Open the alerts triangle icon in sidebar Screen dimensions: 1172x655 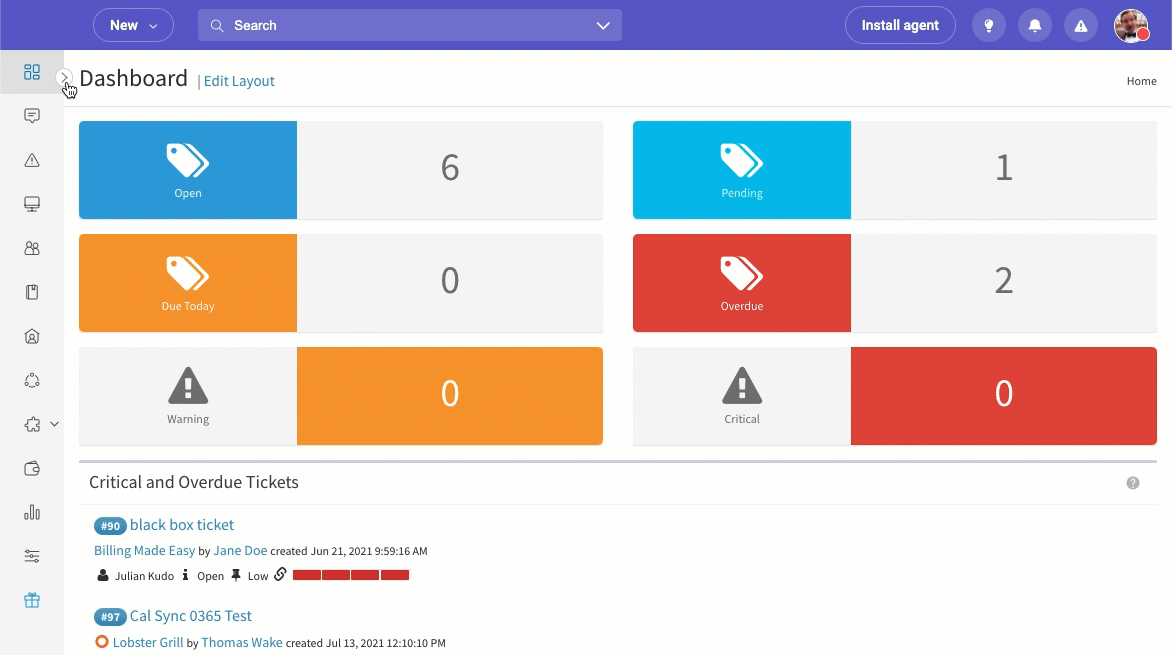31,160
